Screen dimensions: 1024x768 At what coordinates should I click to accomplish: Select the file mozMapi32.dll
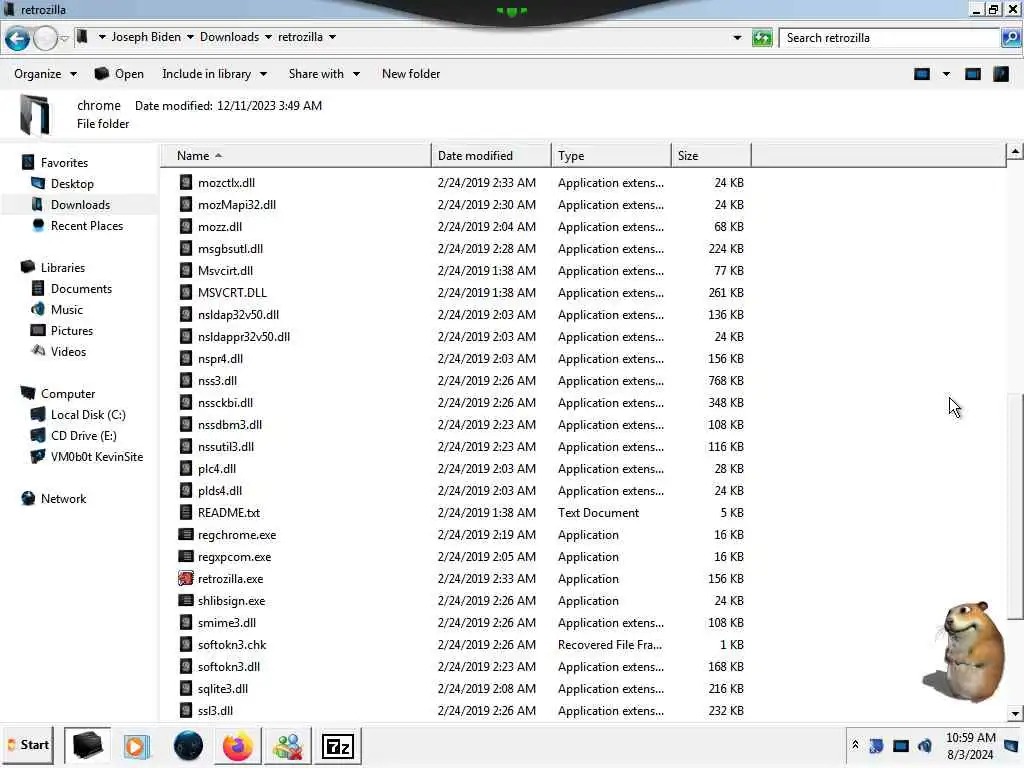(x=236, y=204)
